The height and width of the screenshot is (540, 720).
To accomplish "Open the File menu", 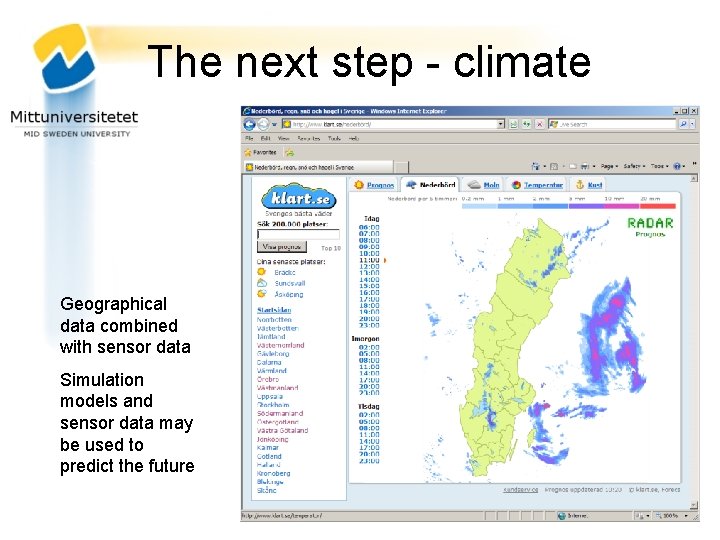I will [x=249, y=138].
